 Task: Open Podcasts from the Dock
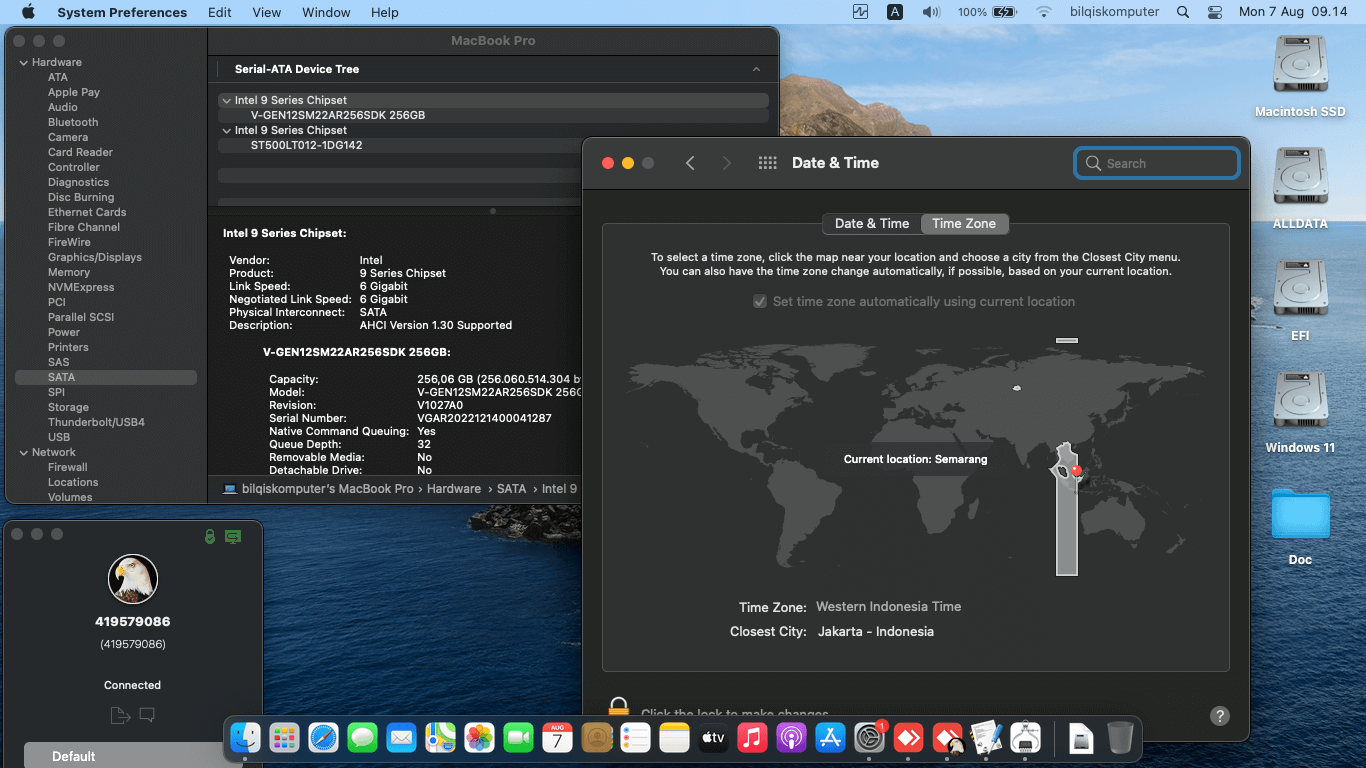click(x=791, y=738)
